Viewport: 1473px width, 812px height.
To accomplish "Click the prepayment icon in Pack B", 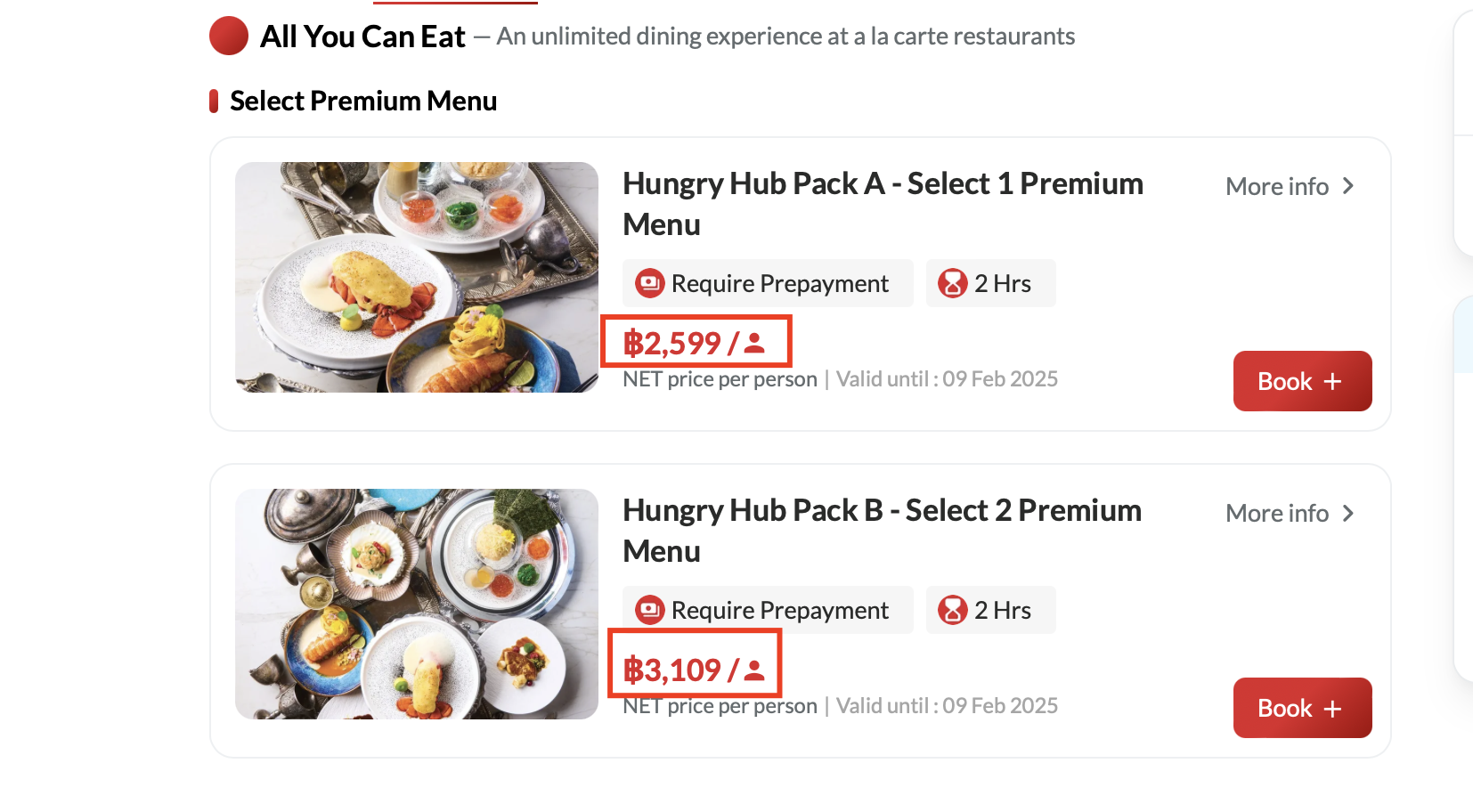I will click(649, 611).
